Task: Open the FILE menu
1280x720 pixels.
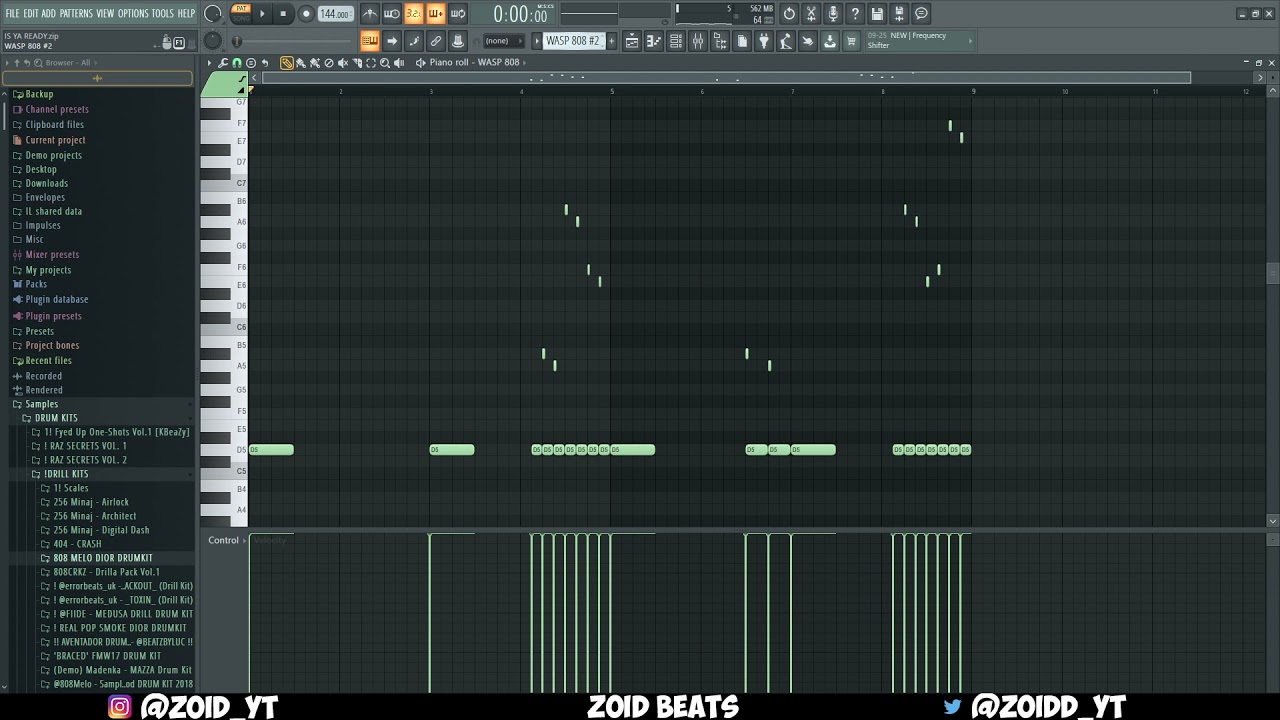Action: click(12, 13)
